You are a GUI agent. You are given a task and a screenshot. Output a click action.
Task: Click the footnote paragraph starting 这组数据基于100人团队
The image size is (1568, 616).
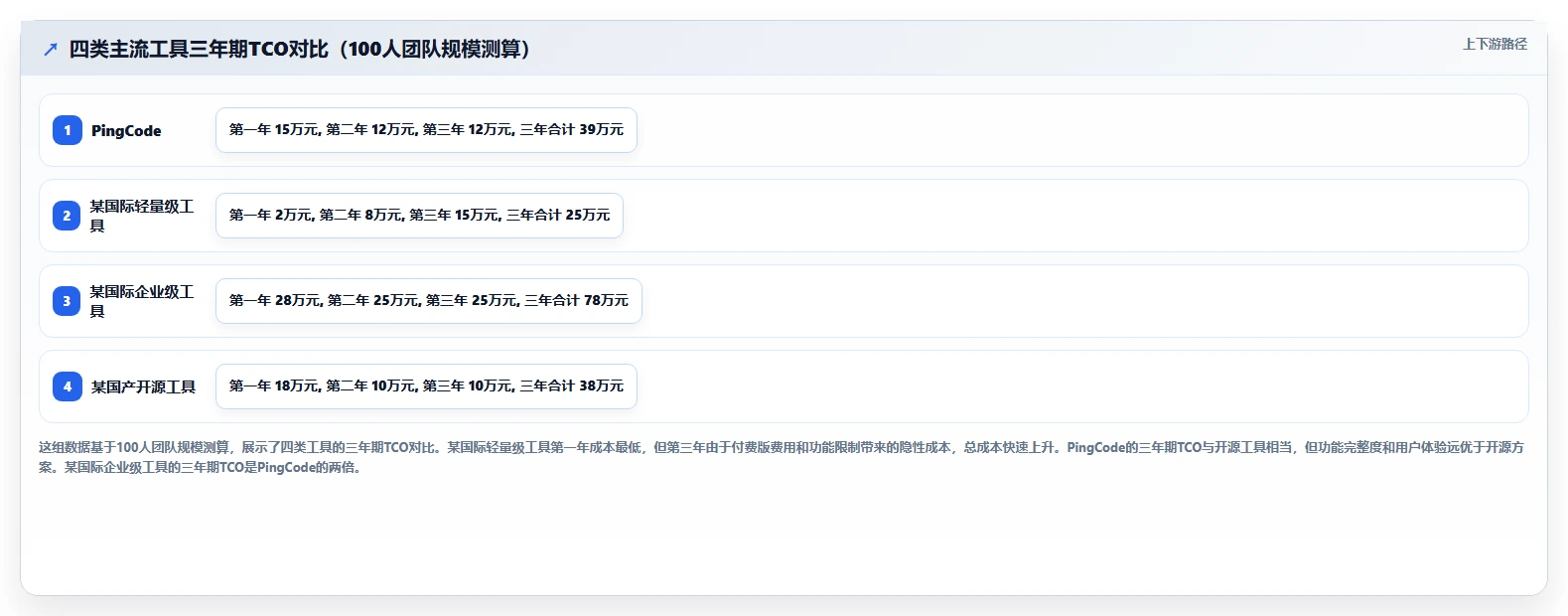coord(782,457)
